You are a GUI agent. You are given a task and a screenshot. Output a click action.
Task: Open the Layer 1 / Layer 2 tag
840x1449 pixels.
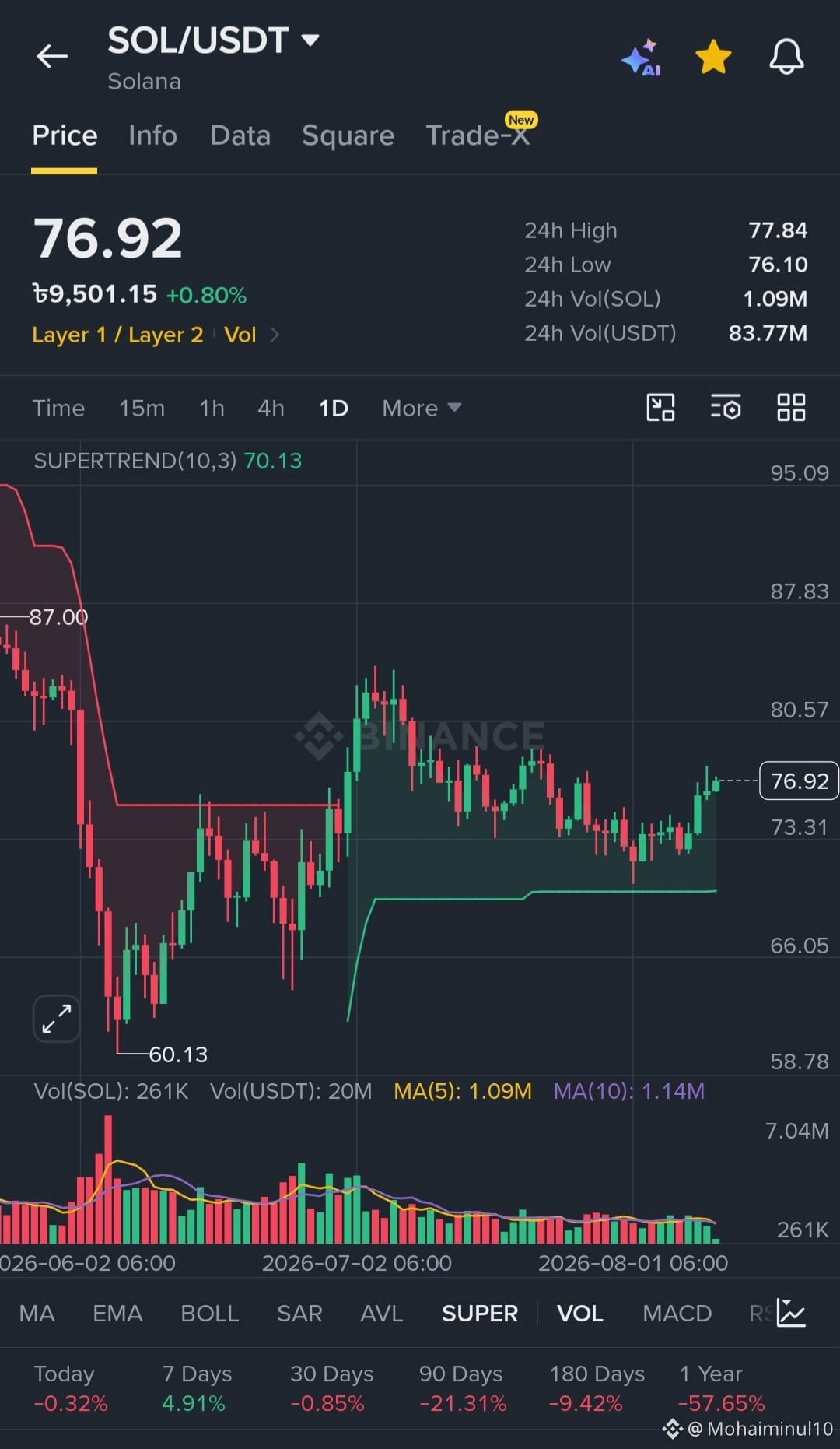117,335
